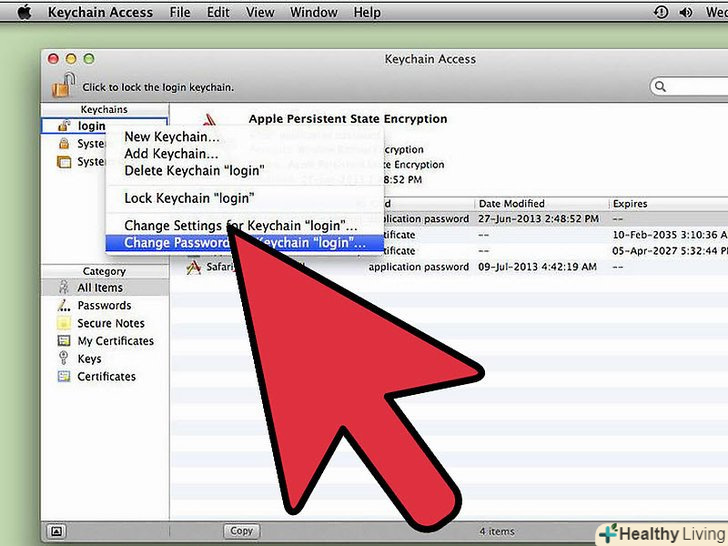Select My Certificates category

105,341
